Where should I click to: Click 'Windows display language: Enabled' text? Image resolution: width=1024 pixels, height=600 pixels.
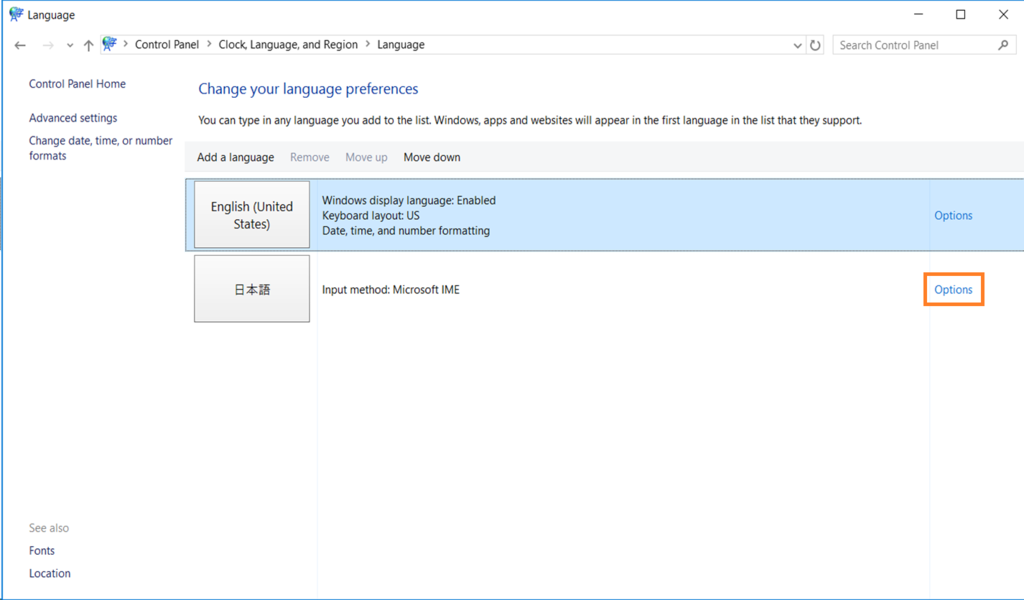(x=409, y=200)
